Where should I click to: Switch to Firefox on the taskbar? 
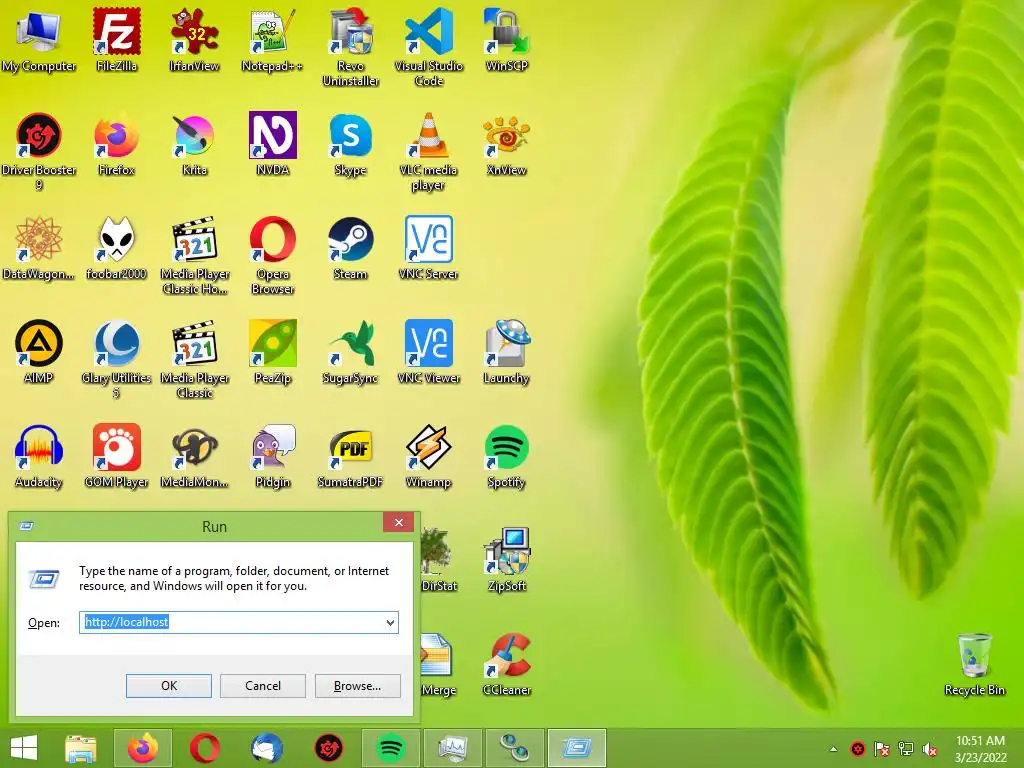click(x=143, y=748)
